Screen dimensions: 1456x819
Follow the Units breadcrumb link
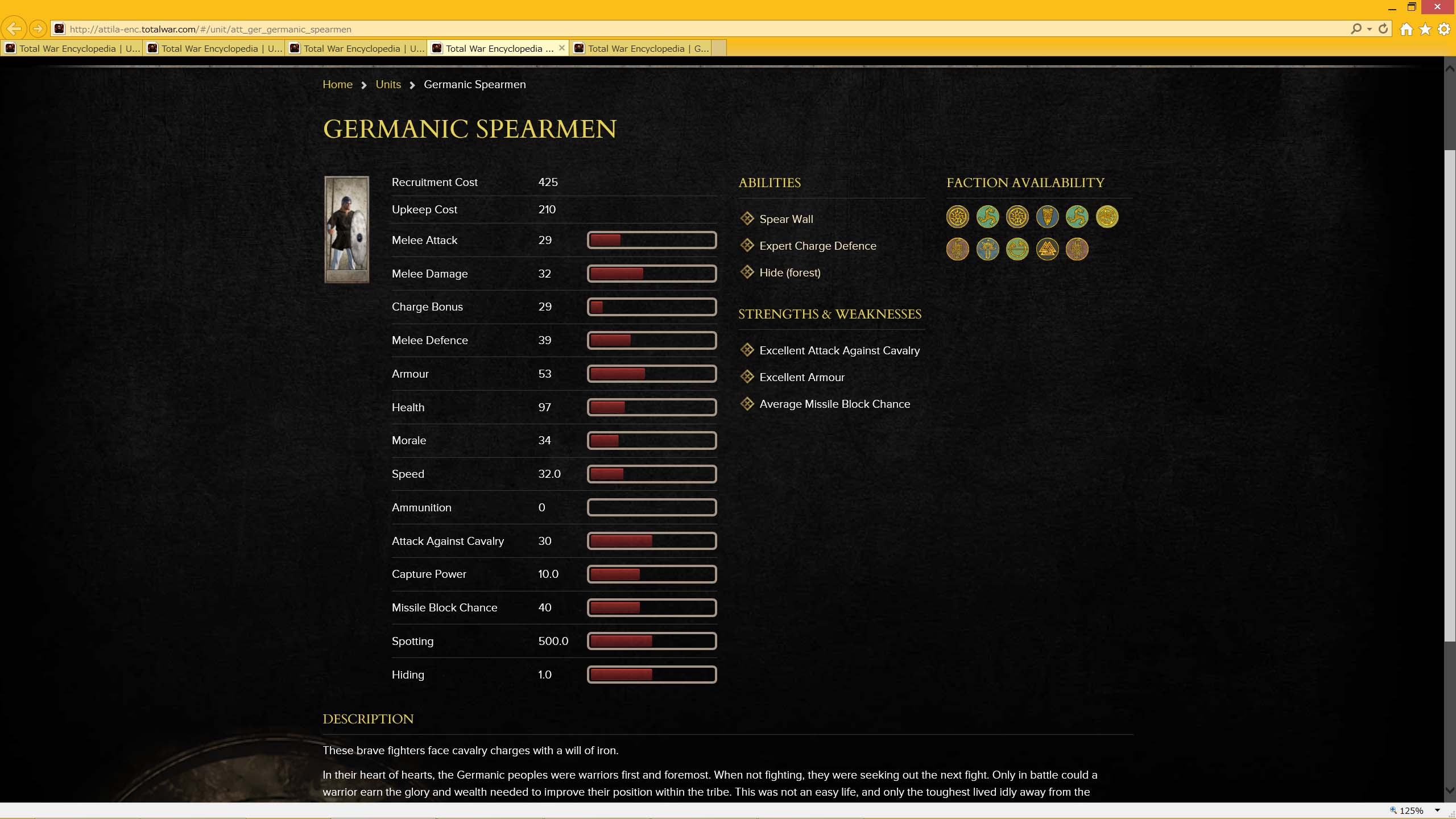[388, 84]
